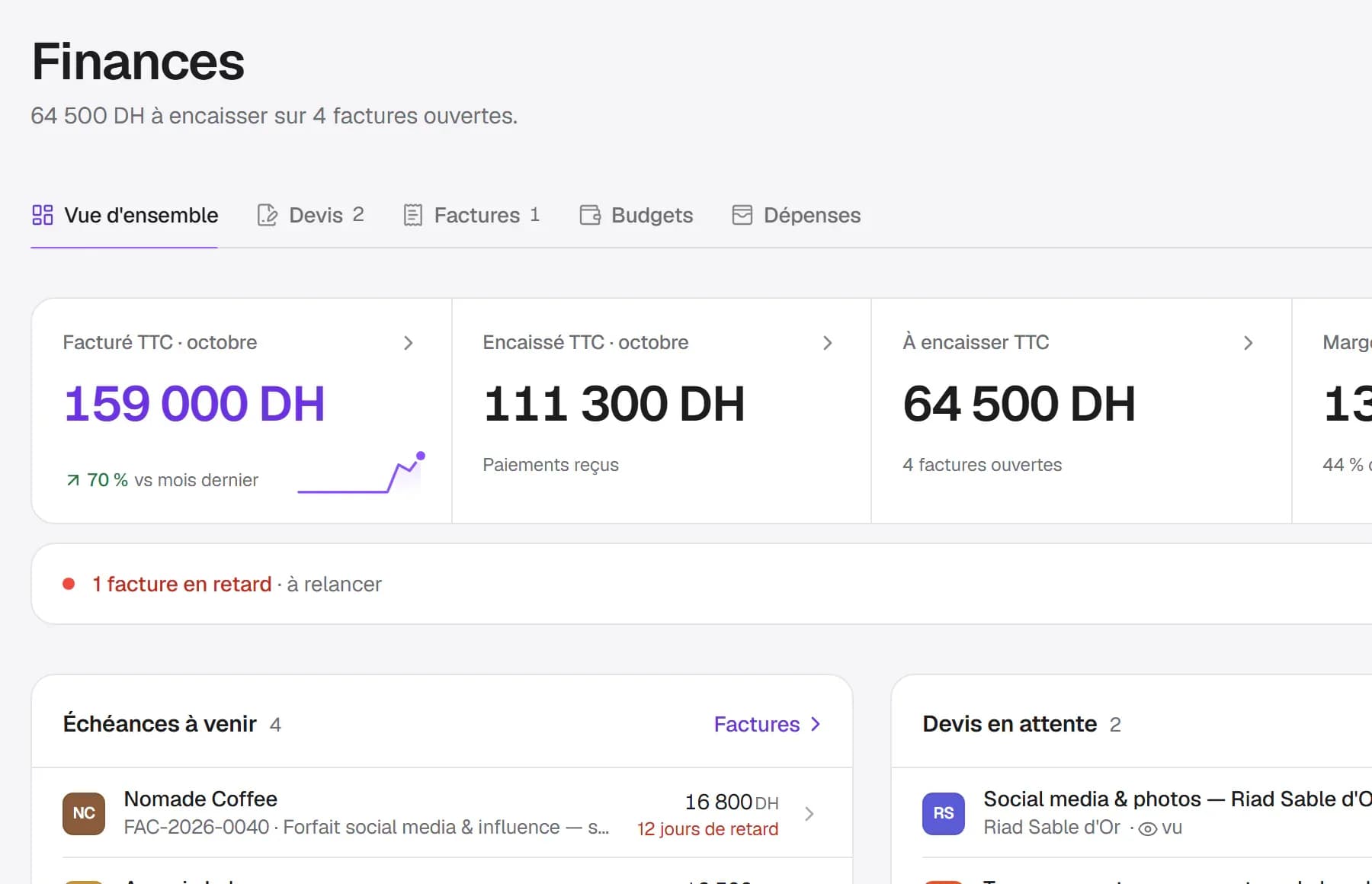Click the RS avatar for Riad Sable d'Or
This screenshot has width=1372, height=884.
(944, 813)
